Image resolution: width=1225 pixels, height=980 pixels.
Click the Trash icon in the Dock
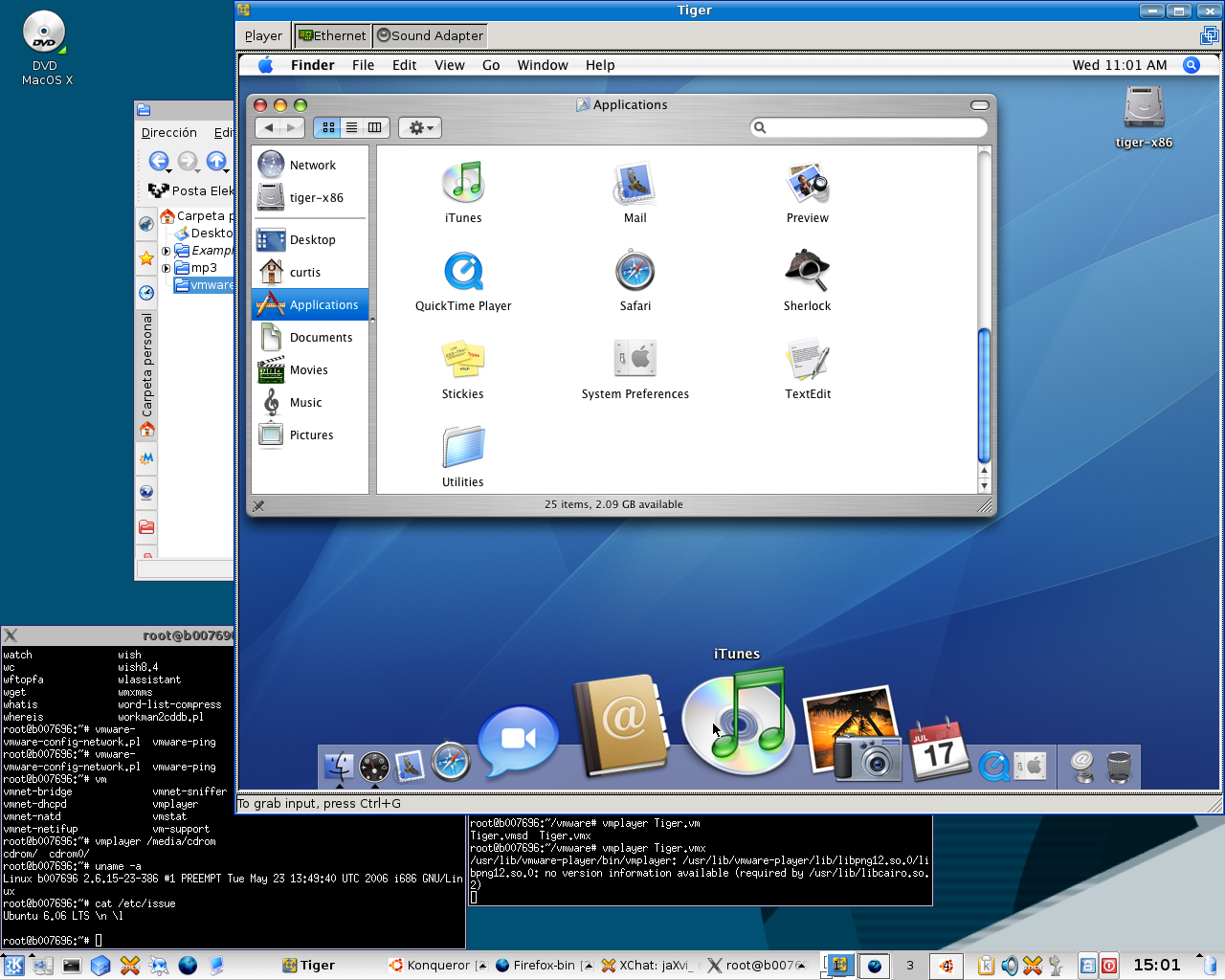[1118, 766]
